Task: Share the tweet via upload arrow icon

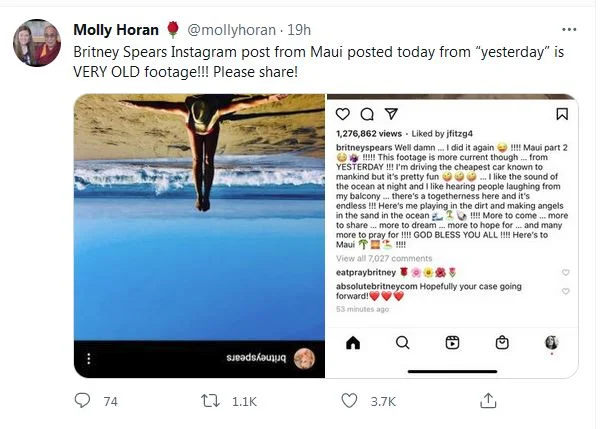Action: (488, 400)
